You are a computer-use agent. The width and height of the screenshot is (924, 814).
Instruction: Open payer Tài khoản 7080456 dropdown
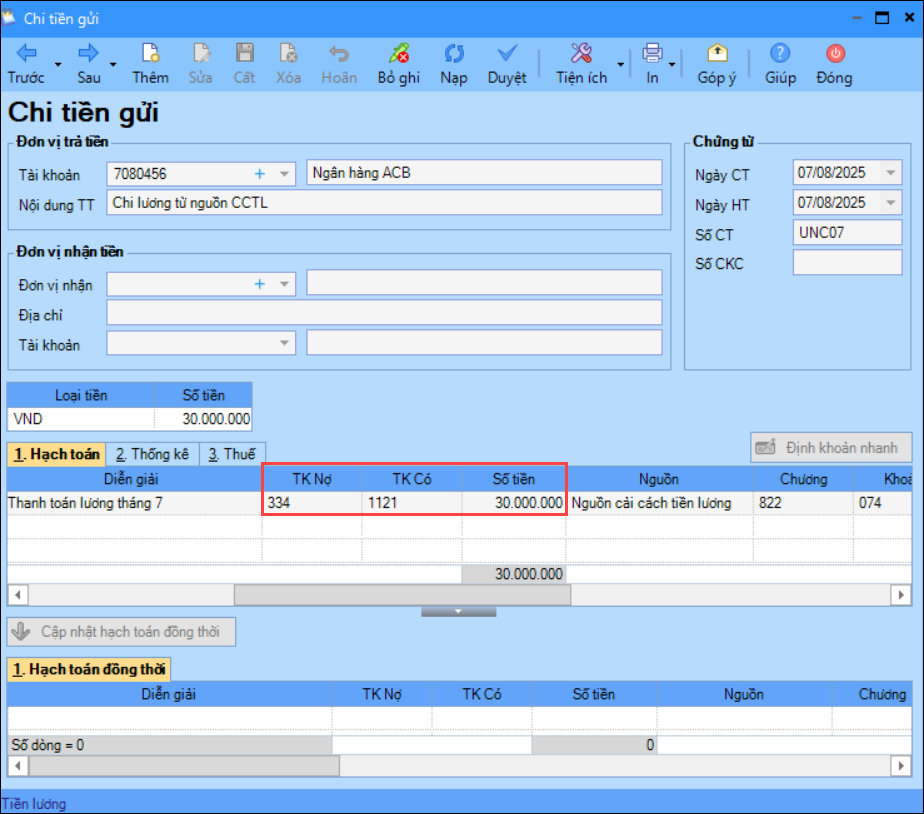284,174
